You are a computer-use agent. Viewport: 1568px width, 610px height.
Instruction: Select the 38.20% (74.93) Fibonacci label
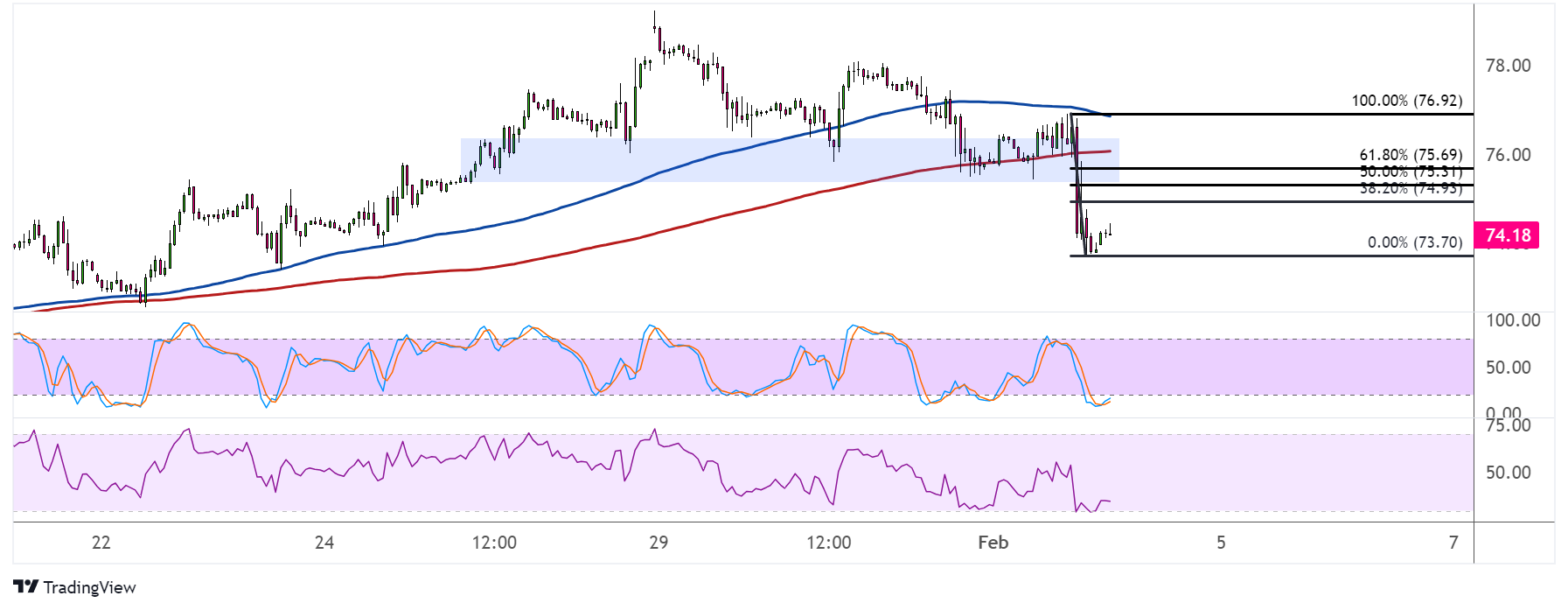pyautogui.click(x=1411, y=189)
